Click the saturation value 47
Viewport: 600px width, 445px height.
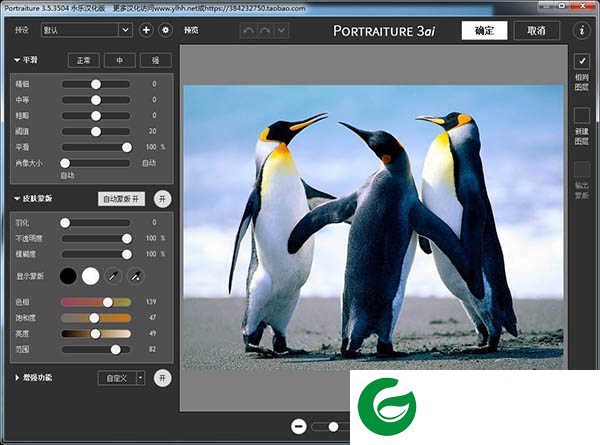(152, 318)
